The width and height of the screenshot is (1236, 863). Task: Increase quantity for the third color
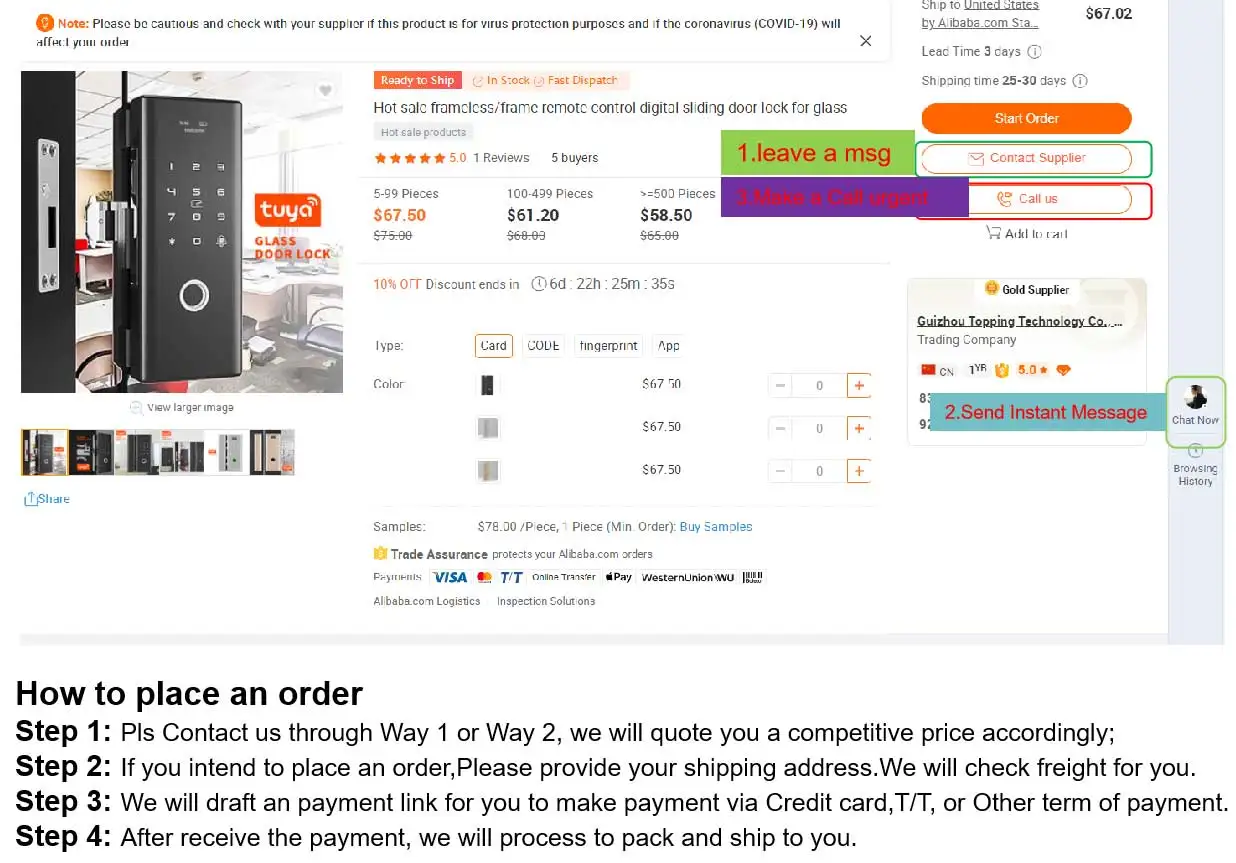coord(858,471)
